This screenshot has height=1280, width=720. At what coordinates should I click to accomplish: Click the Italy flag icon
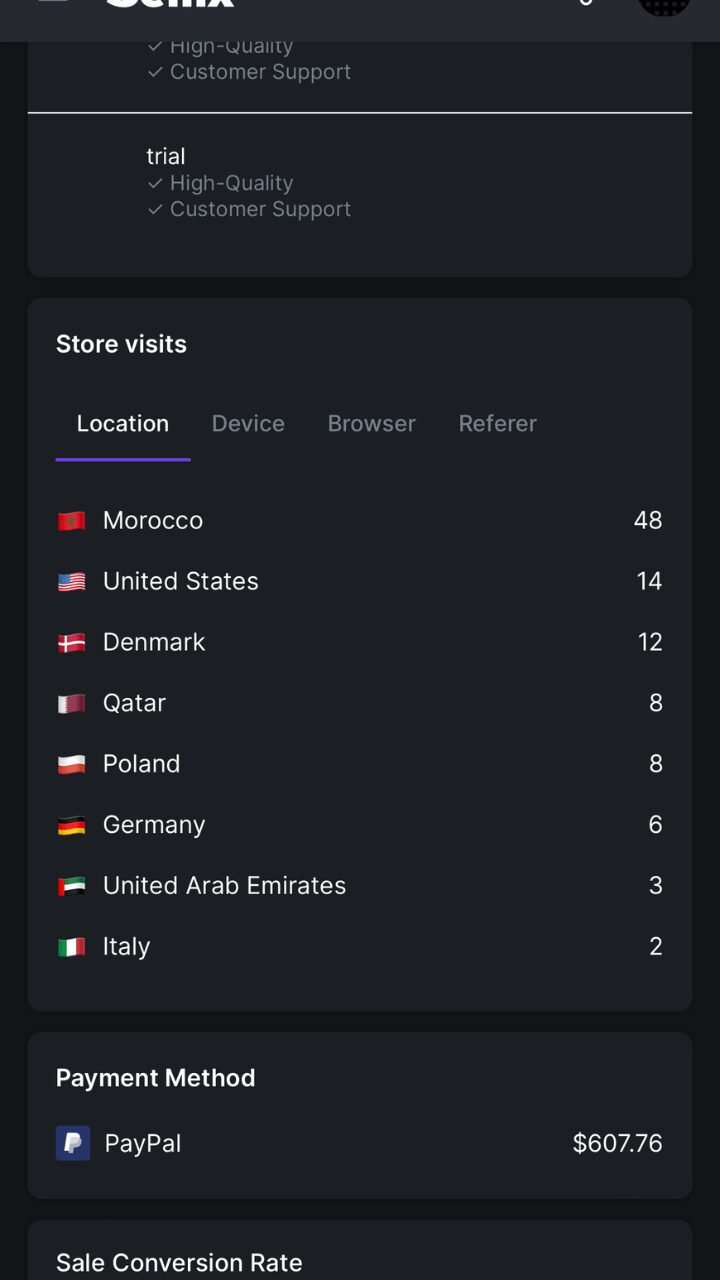coord(71,947)
